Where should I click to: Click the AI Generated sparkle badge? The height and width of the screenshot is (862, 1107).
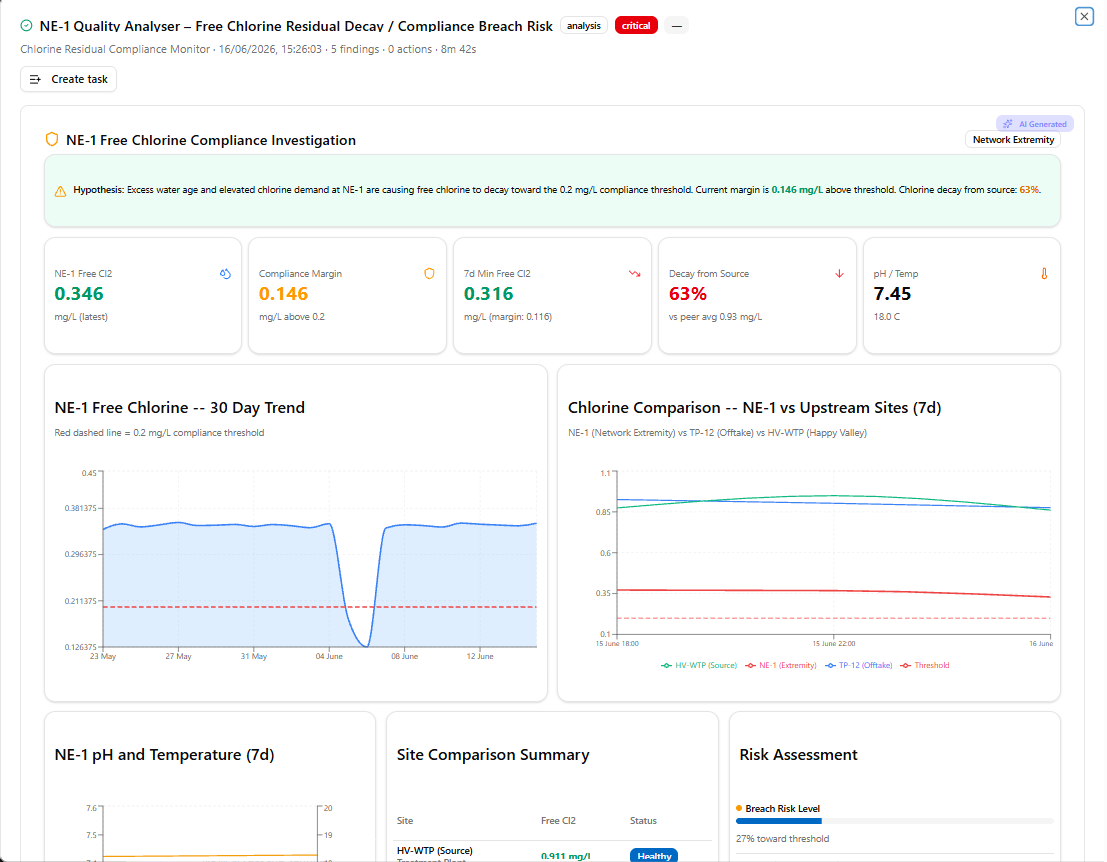(x=1035, y=124)
